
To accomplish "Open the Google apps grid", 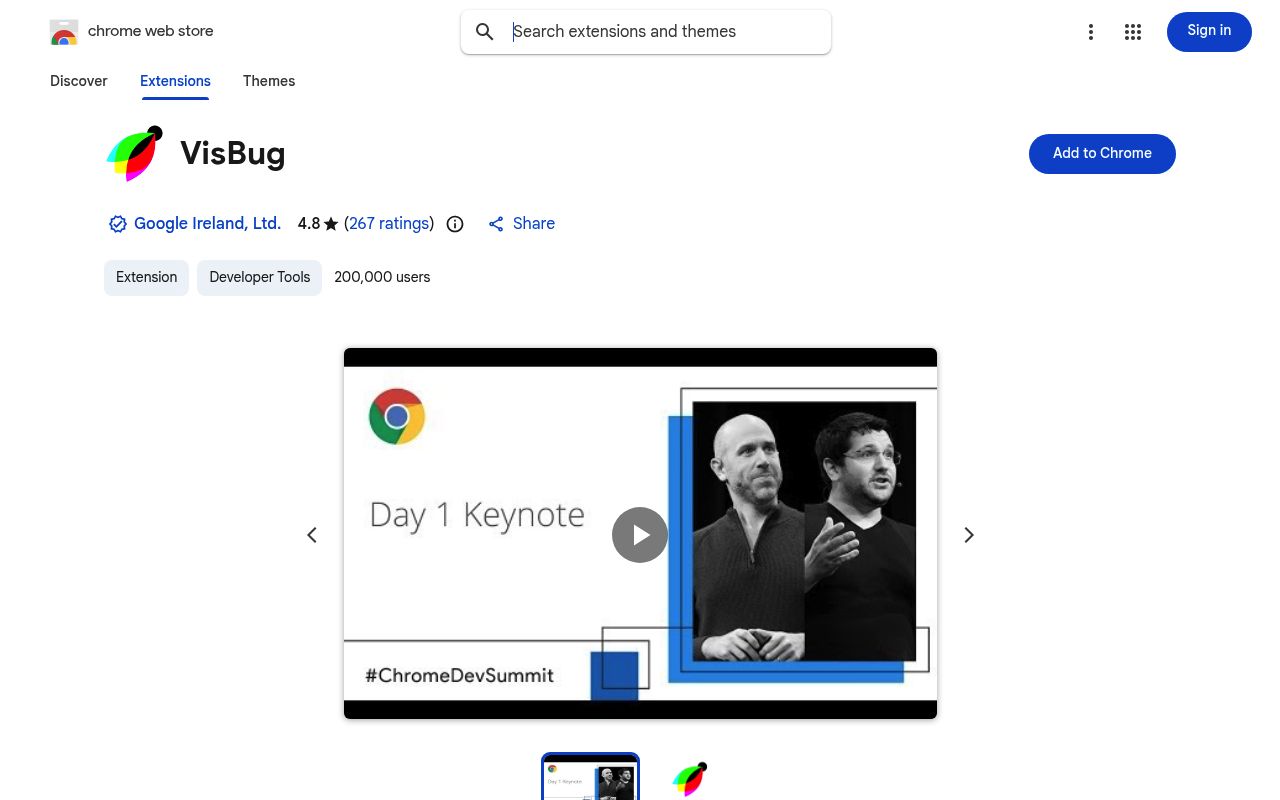I will (1133, 32).
